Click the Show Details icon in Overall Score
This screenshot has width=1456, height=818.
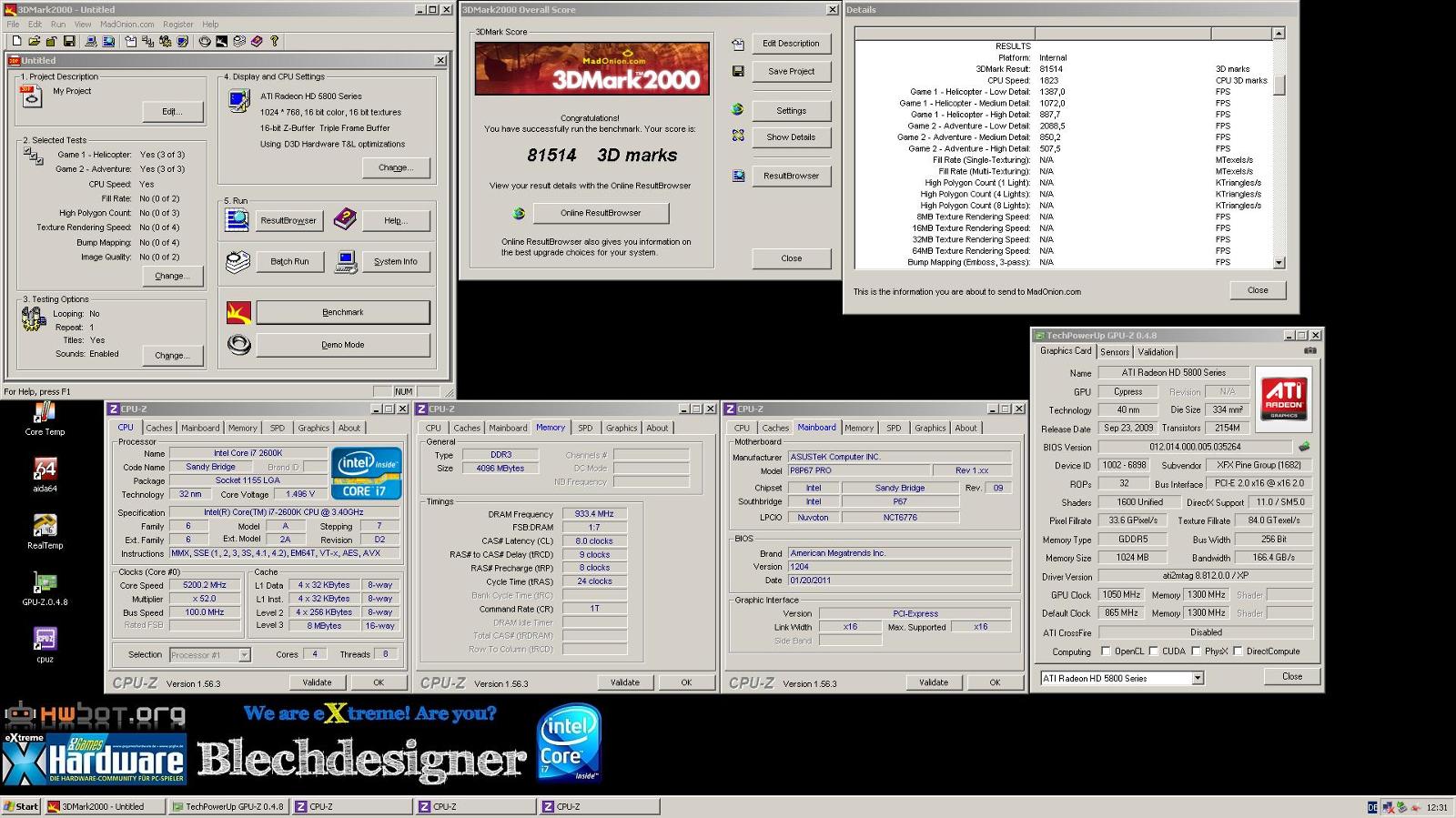click(x=738, y=136)
